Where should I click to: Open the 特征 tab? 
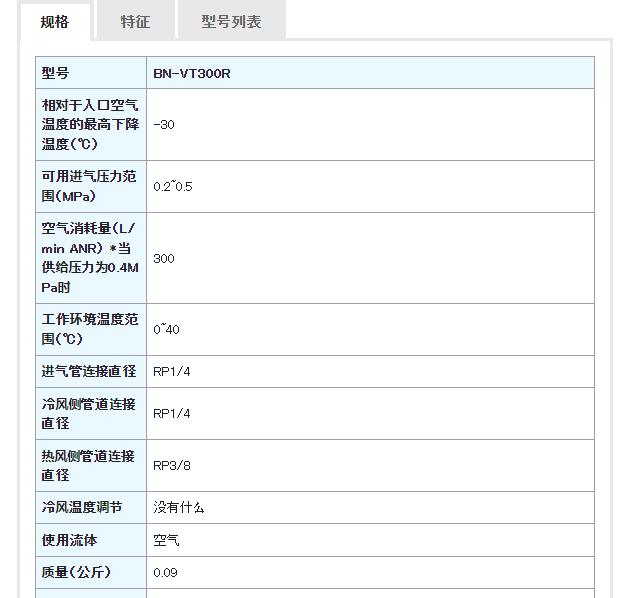[135, 21]
